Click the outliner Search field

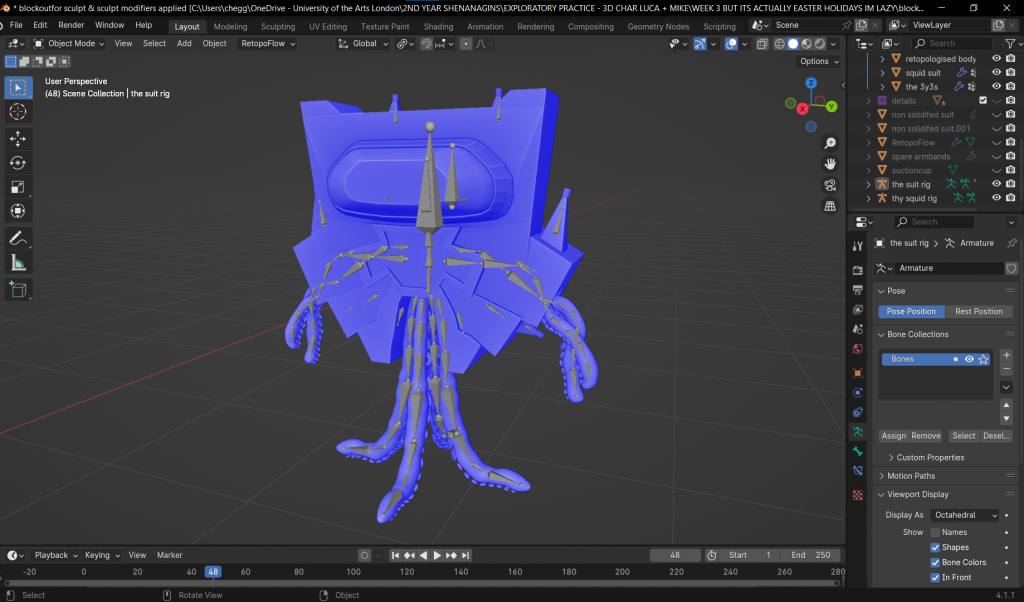[x=952, y=44]
